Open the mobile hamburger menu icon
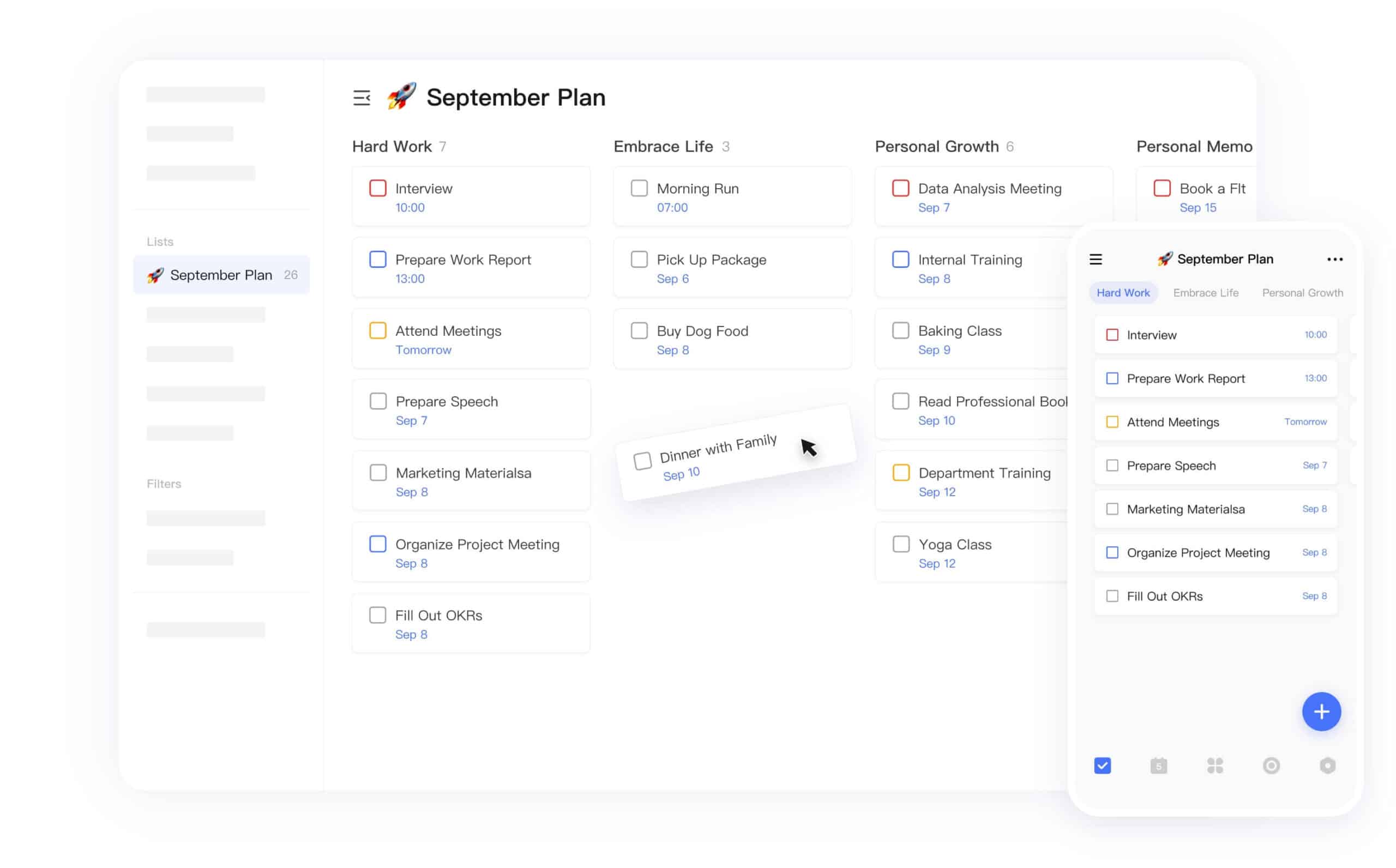This screenshot has height=868, width=1396. 1095,260
